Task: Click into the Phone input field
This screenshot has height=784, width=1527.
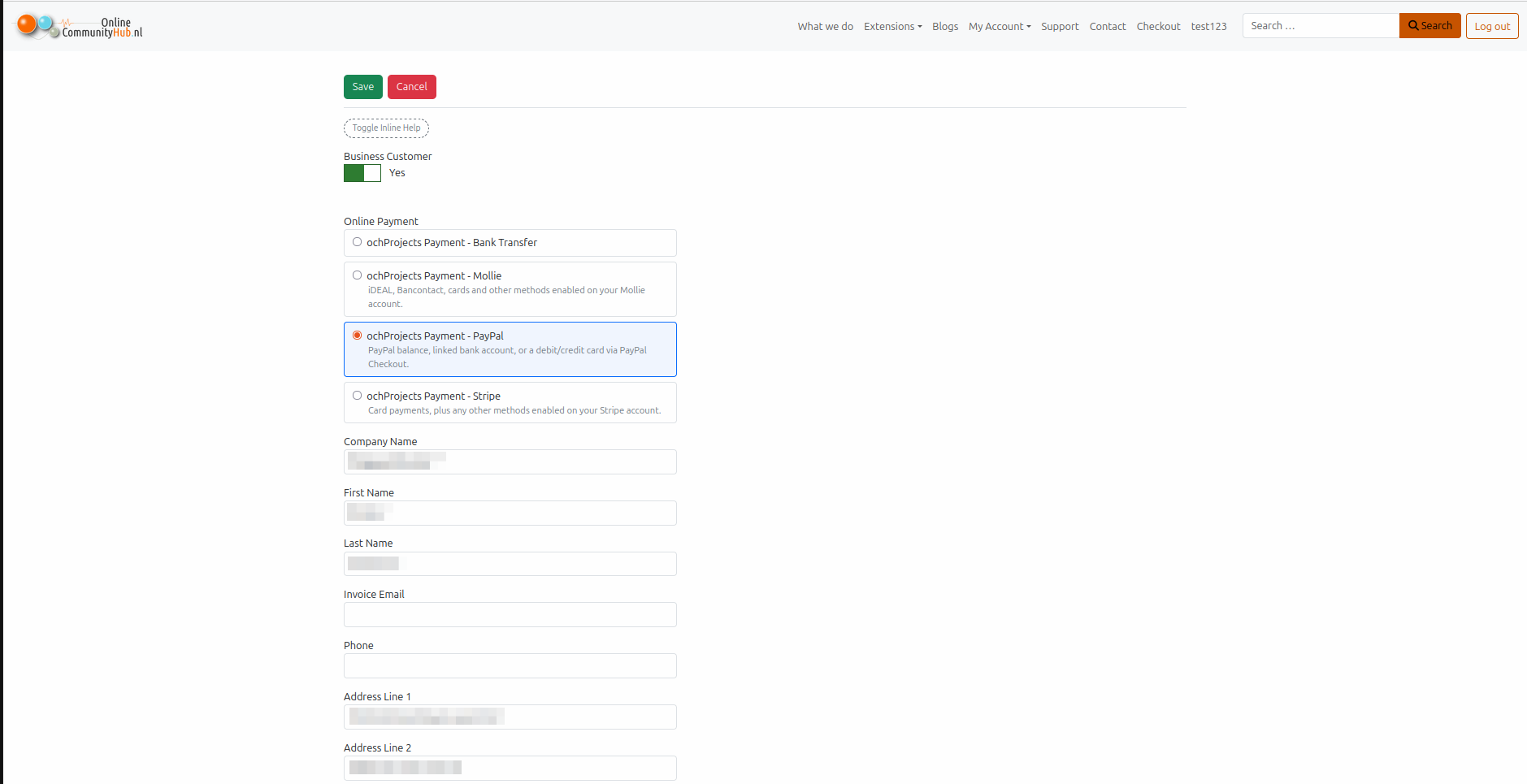Action: tap(510, 666)
